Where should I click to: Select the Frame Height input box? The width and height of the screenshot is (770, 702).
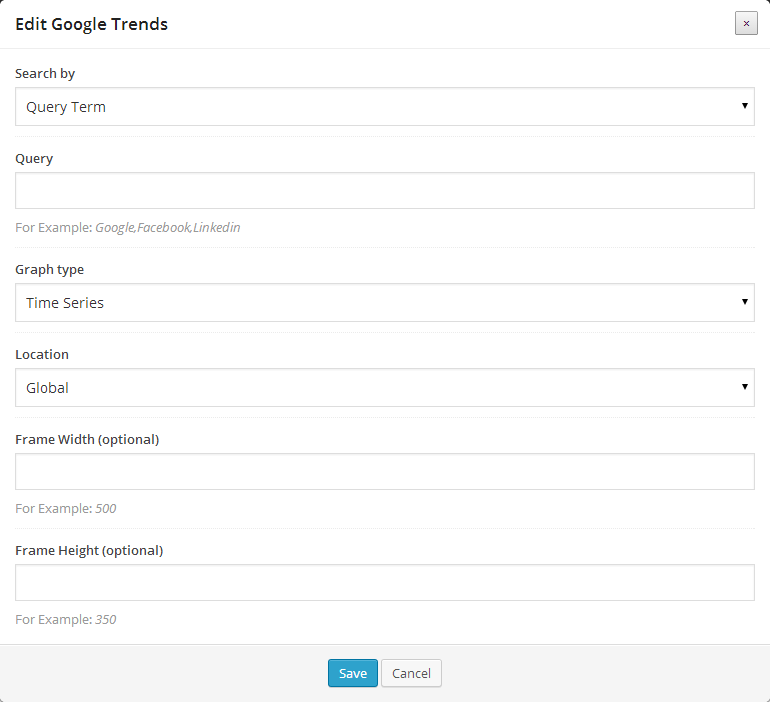pos(384,583)
